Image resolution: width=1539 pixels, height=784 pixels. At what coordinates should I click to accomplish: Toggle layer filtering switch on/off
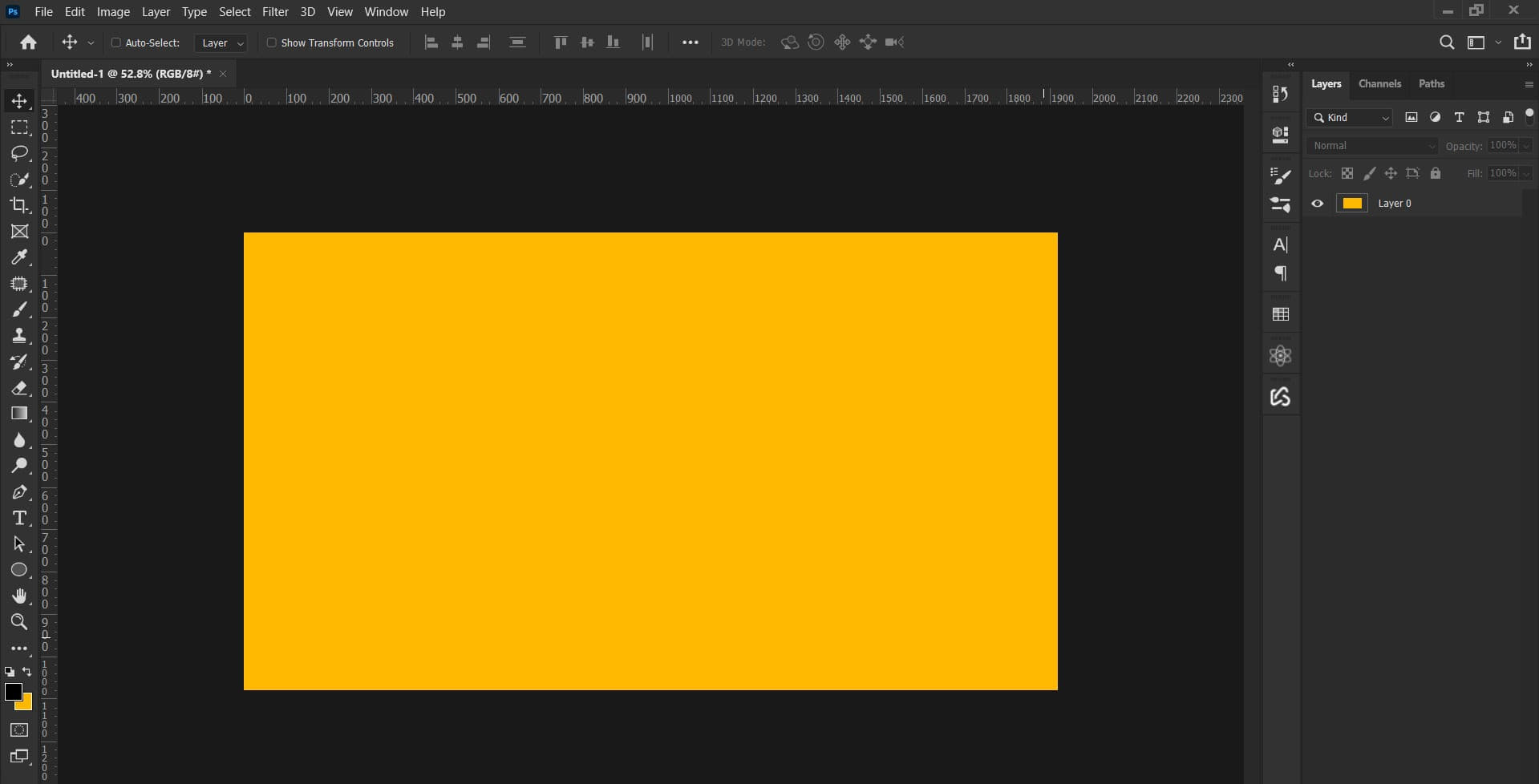tap(1529, 117)
